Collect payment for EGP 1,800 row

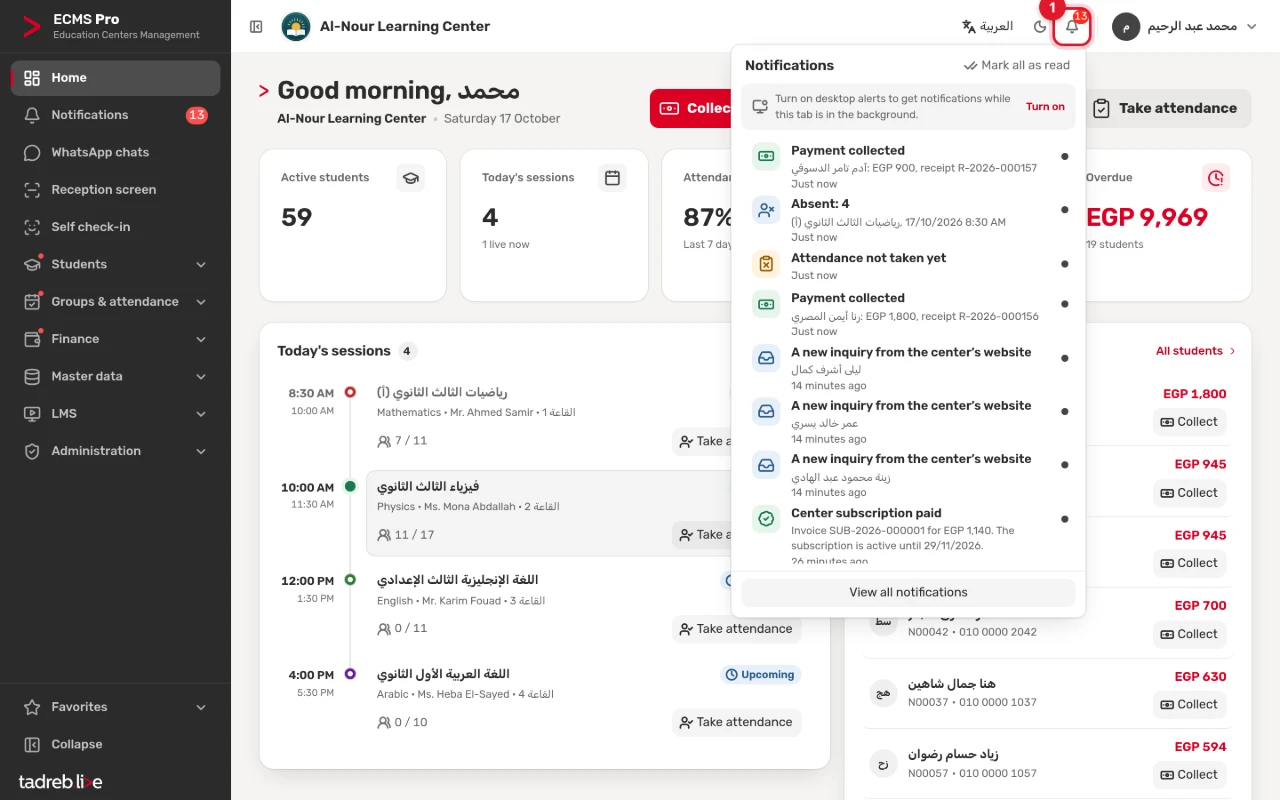tap(1189, 422)
